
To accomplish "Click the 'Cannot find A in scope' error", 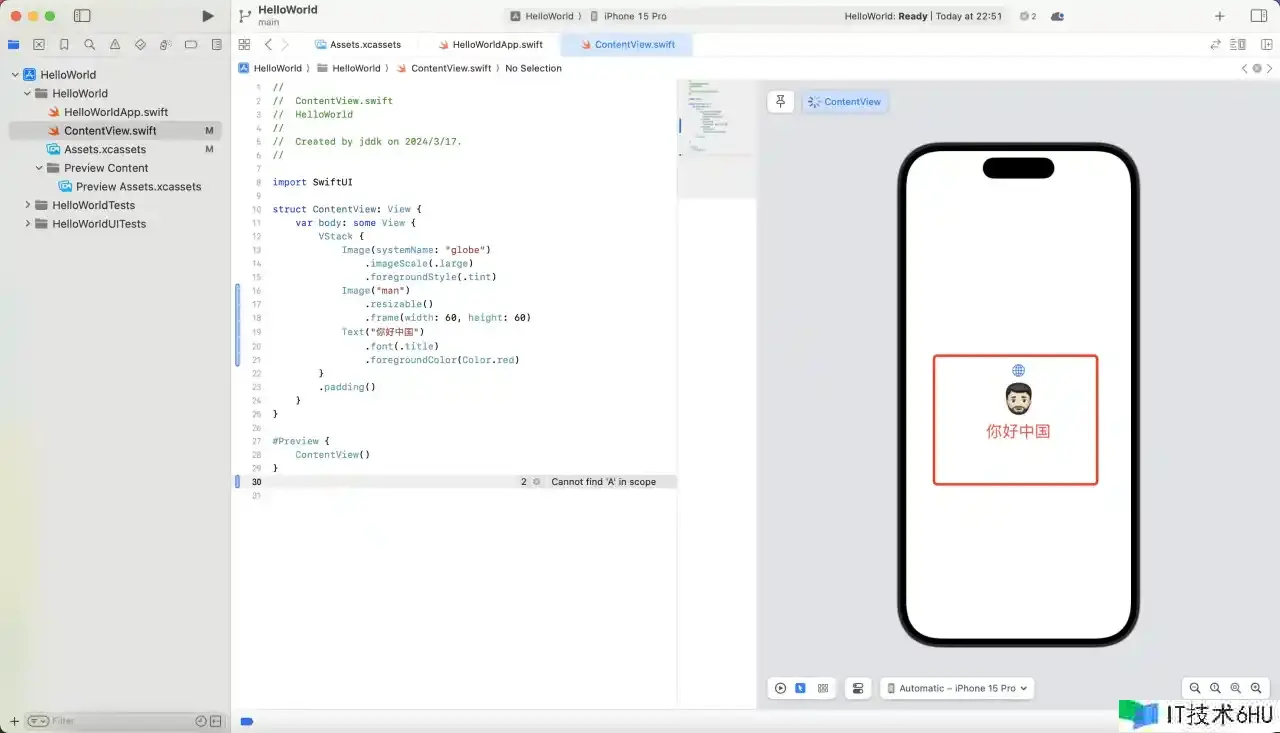I will click(x=603, y=482).
